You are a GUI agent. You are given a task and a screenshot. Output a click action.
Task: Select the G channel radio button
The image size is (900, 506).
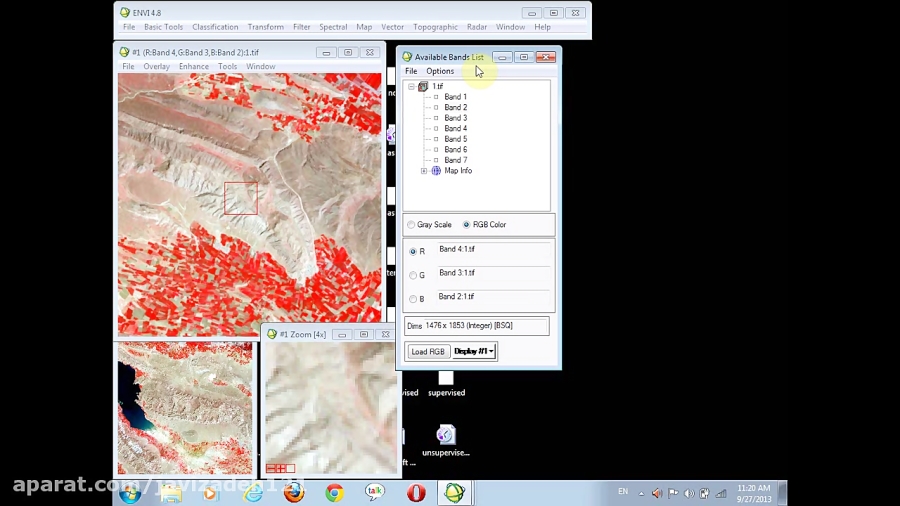pos(413,275)
